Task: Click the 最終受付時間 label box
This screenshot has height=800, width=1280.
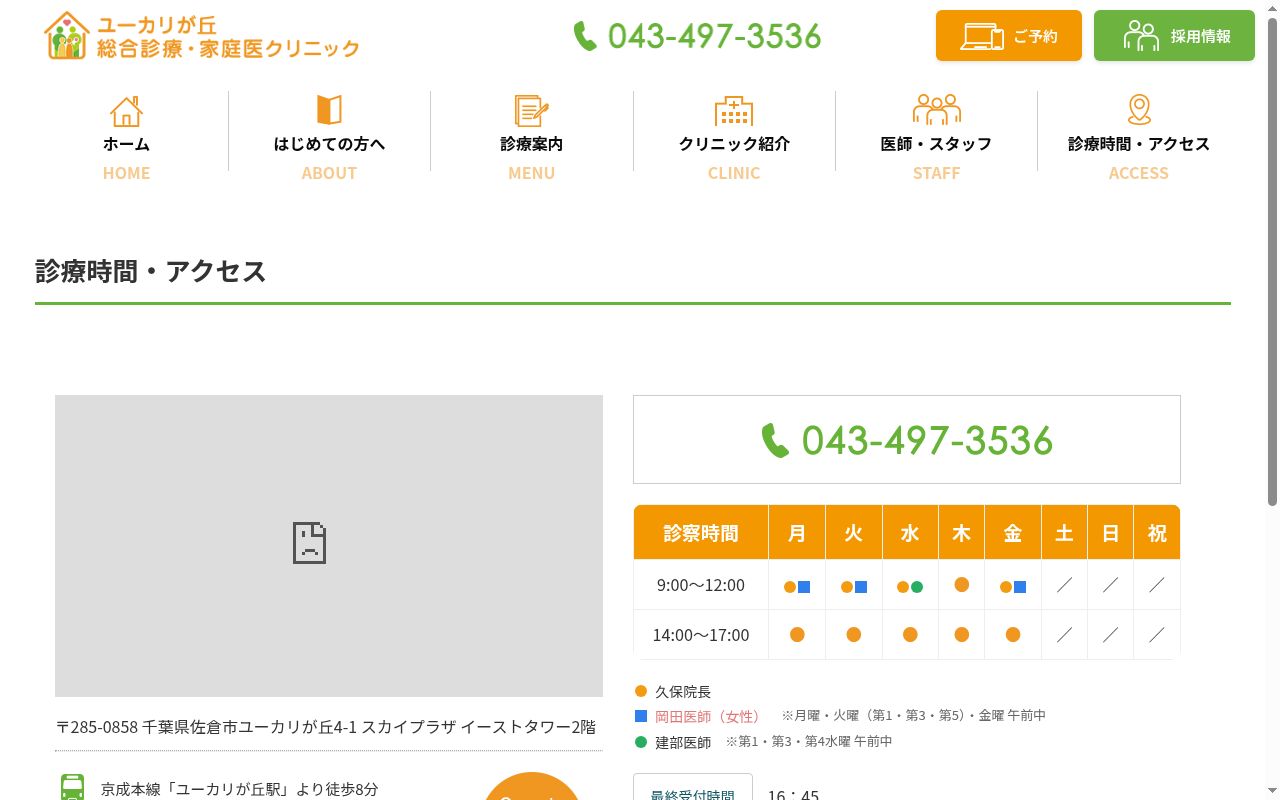Action: (x=693, y=787)
